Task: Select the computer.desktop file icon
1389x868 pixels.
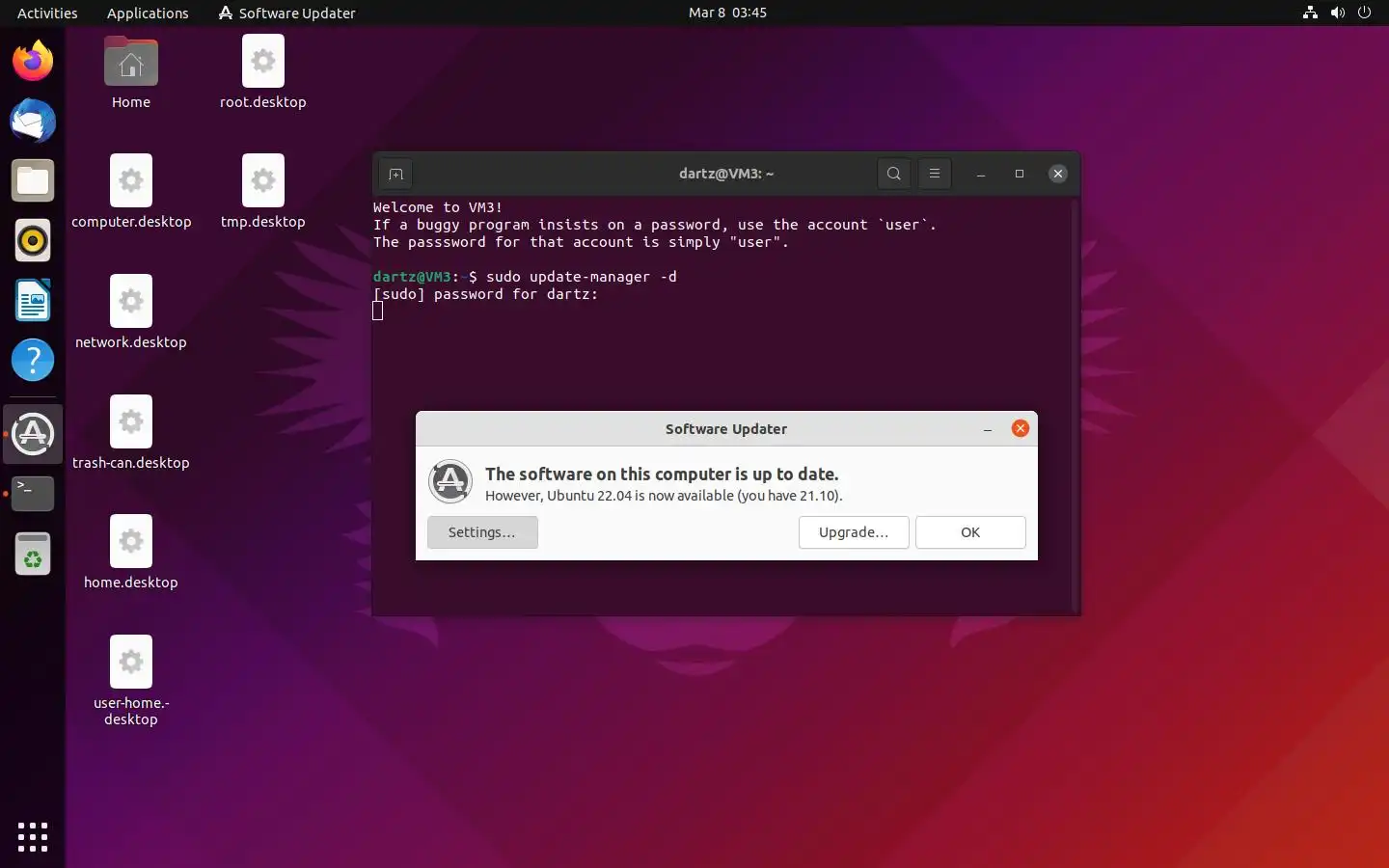Action: coord(131,192)
